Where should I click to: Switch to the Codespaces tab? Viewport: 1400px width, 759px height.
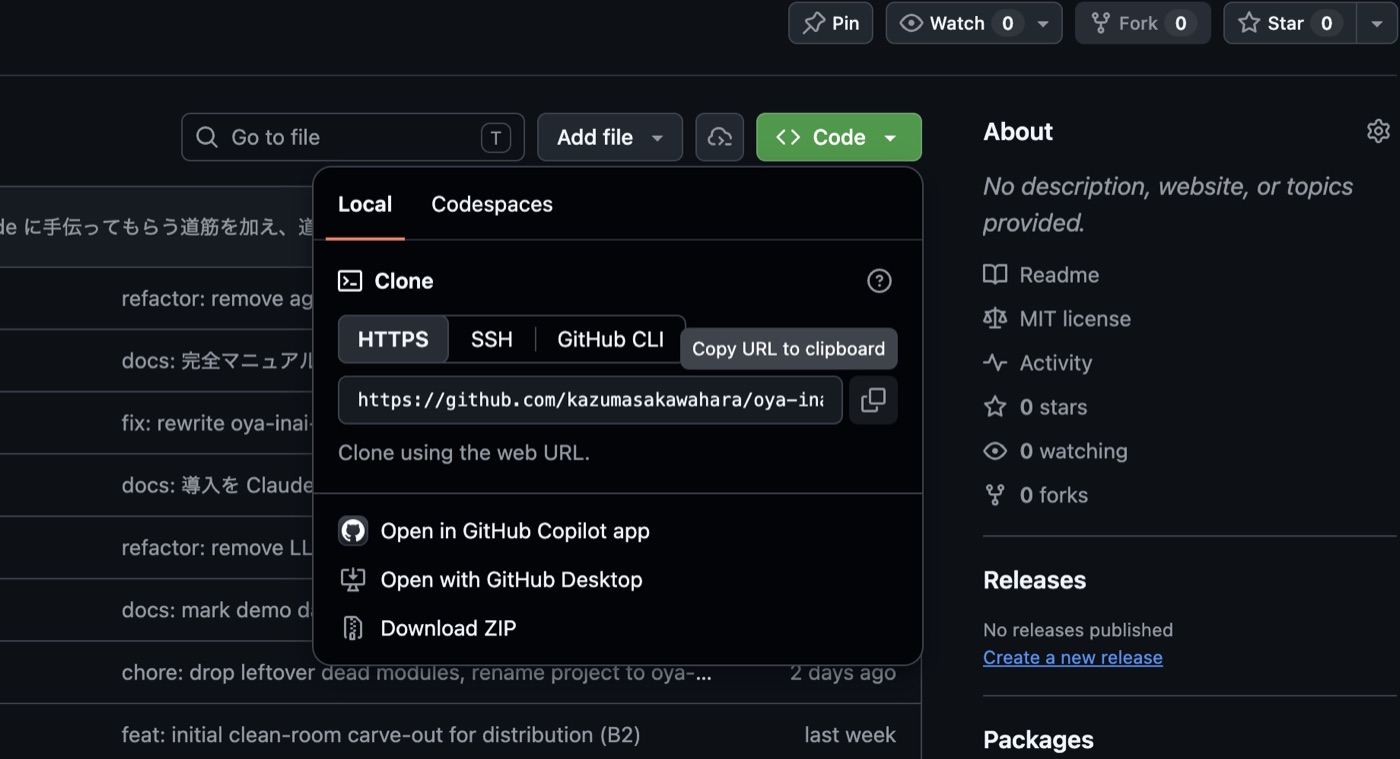[x=492, y=204]
